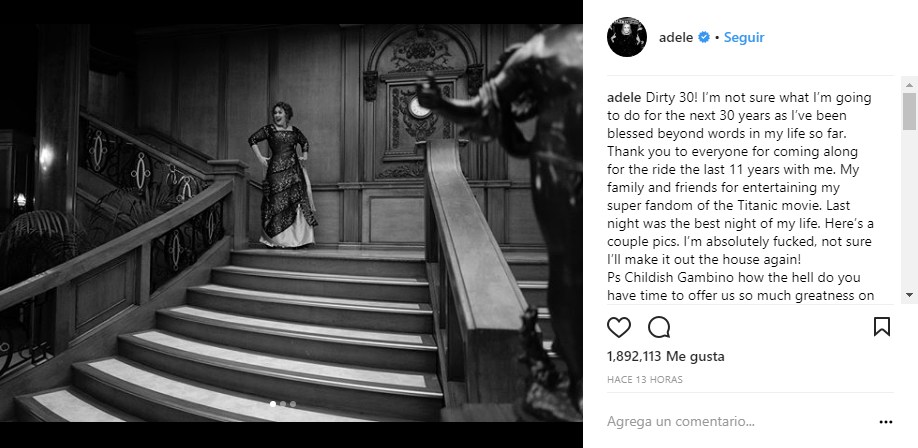Select the first carousel indicator dot
This screenshot has width=918, height=448.
coord(273,403)
